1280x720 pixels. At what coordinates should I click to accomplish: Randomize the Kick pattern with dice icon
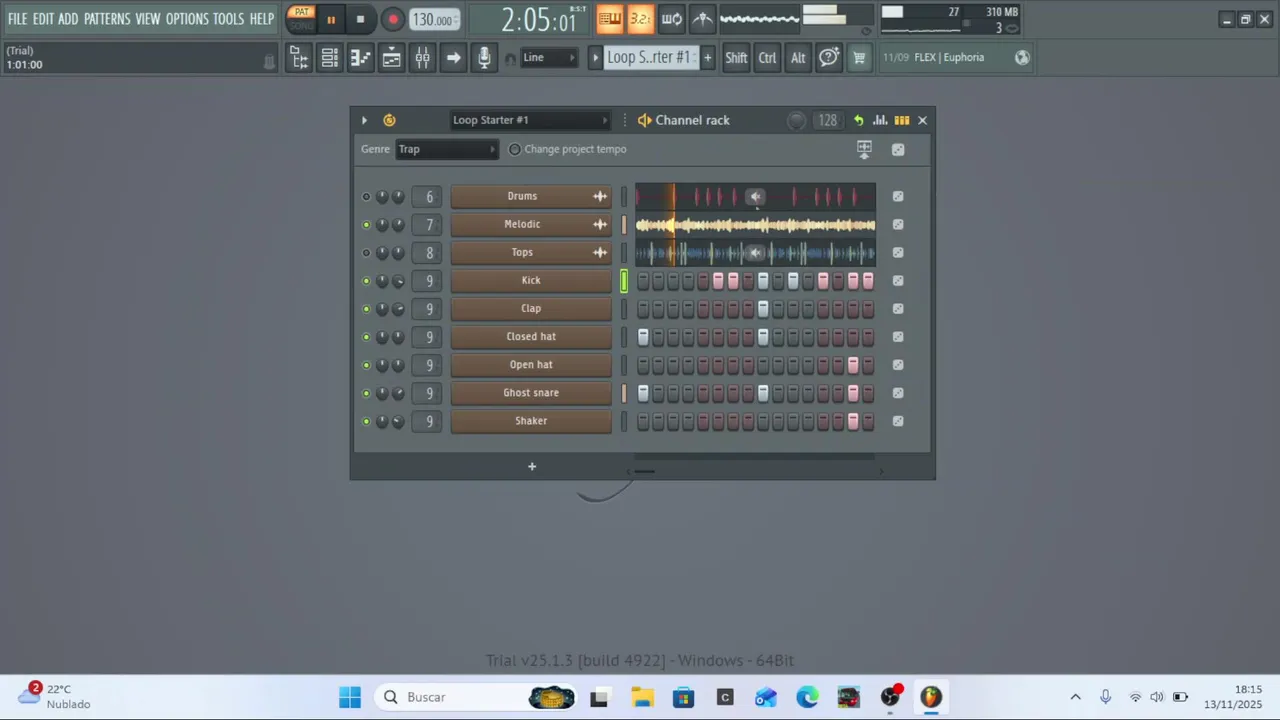click(x=898, y=281)
